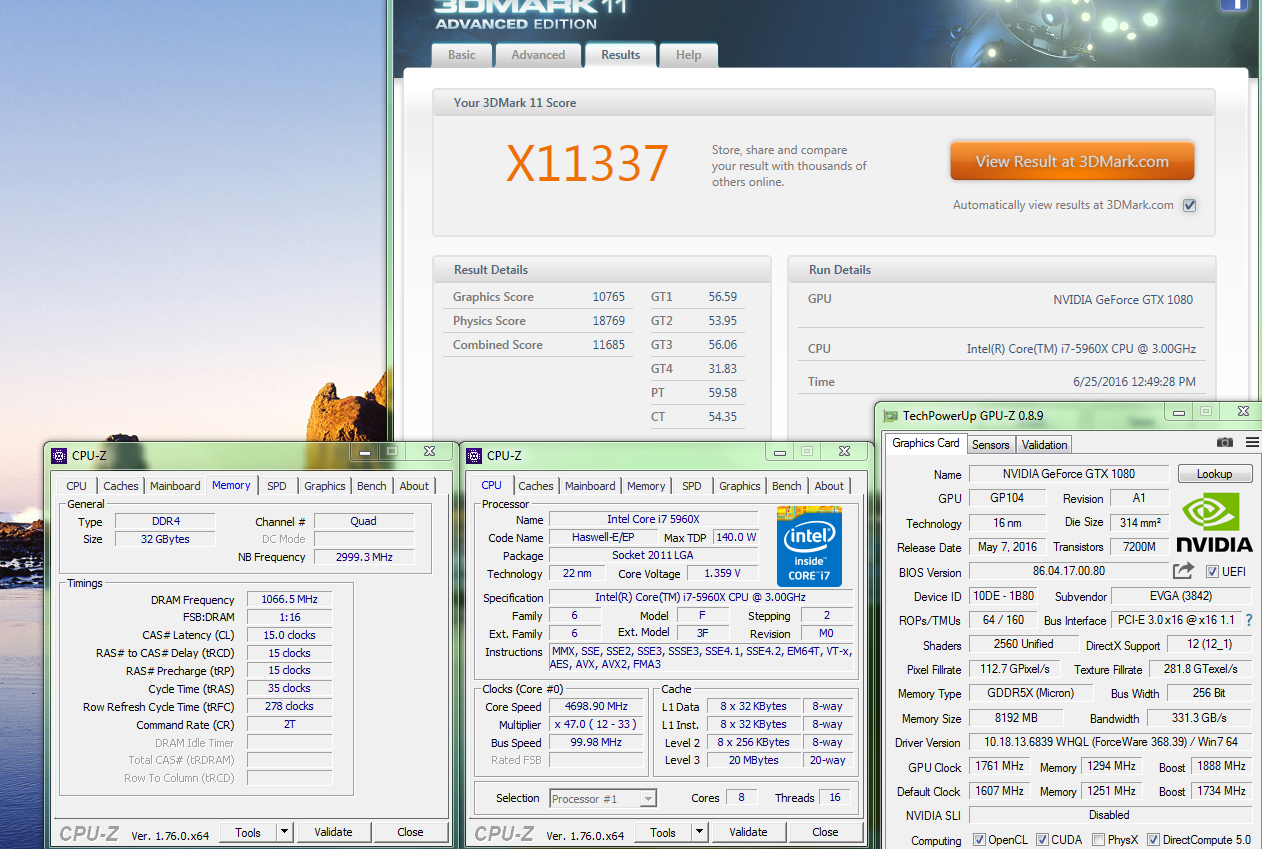Screen dimensions: 1262x849
Task: Open the Sensors tab in GPU-Z
Action: point(991,444)
